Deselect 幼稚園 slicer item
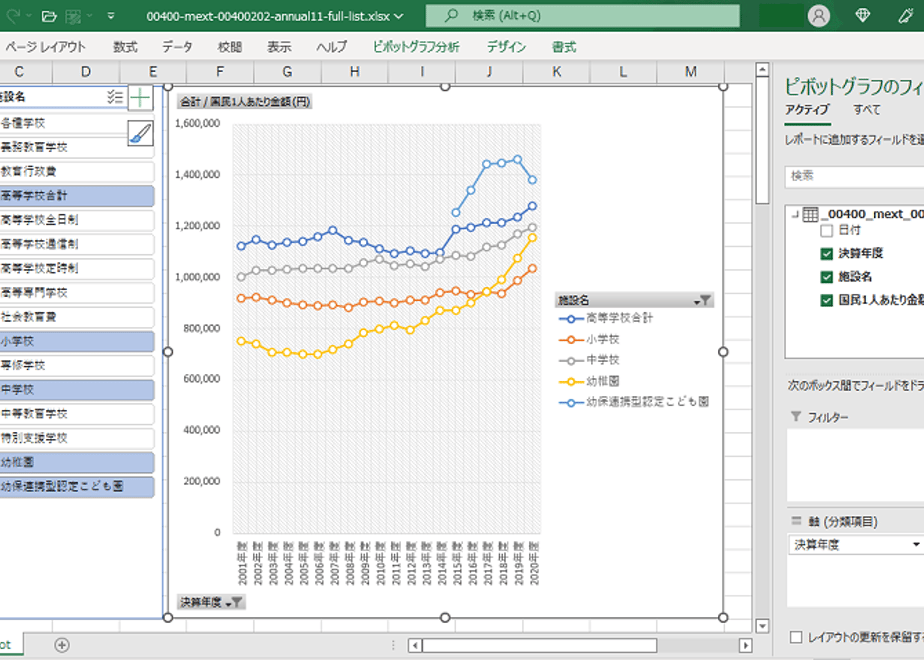 coord(77,462)
